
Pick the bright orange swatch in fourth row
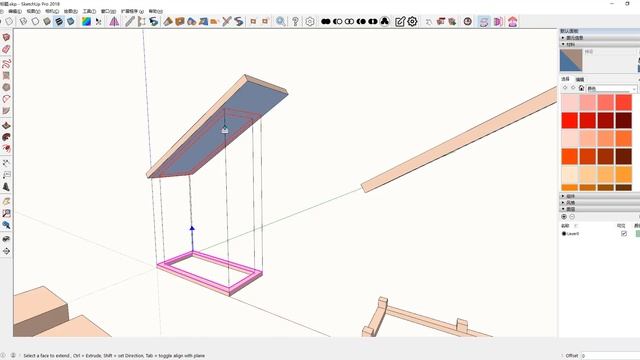click(x=569, y=156)
